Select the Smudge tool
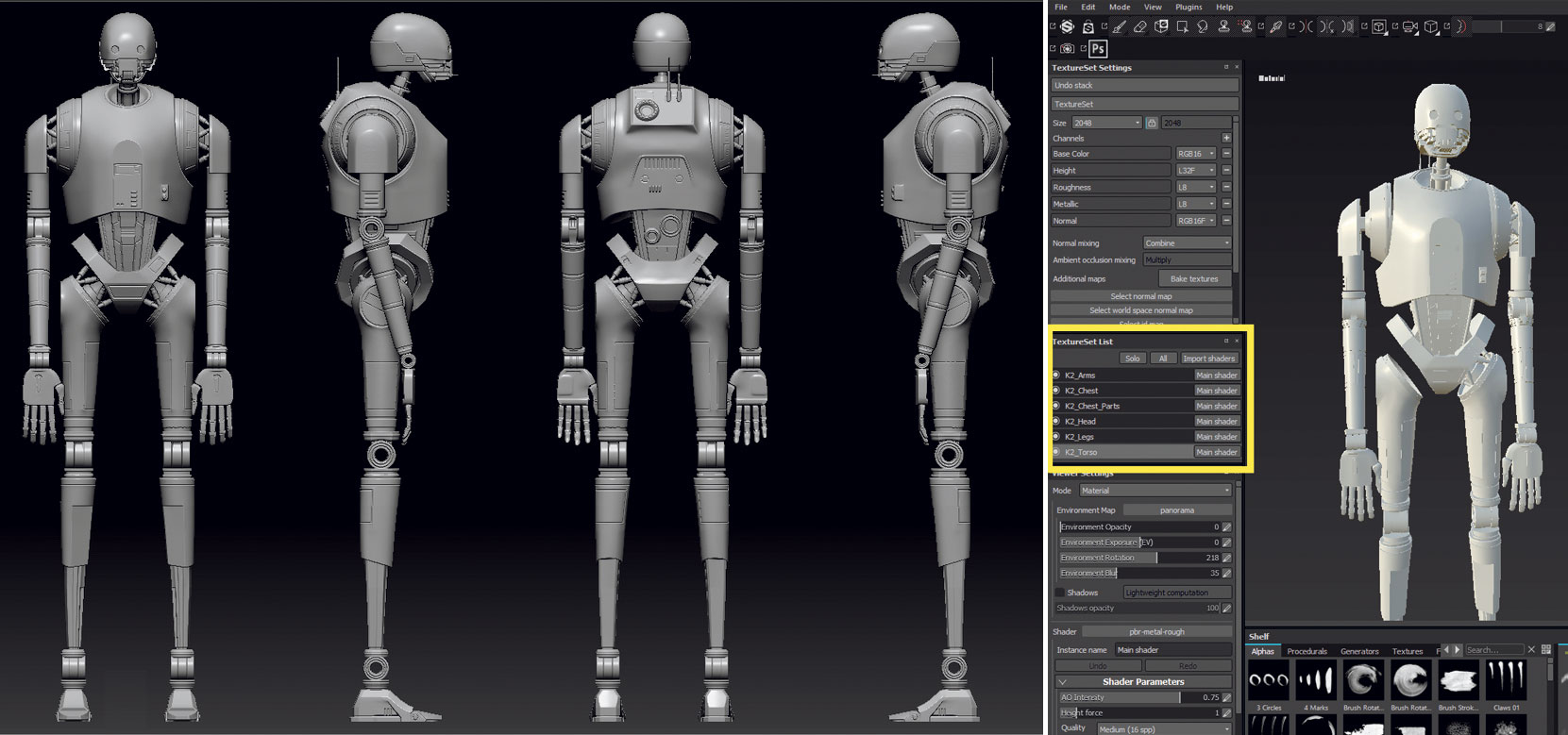This screenshot has width=1568, height=735. 1202,26
